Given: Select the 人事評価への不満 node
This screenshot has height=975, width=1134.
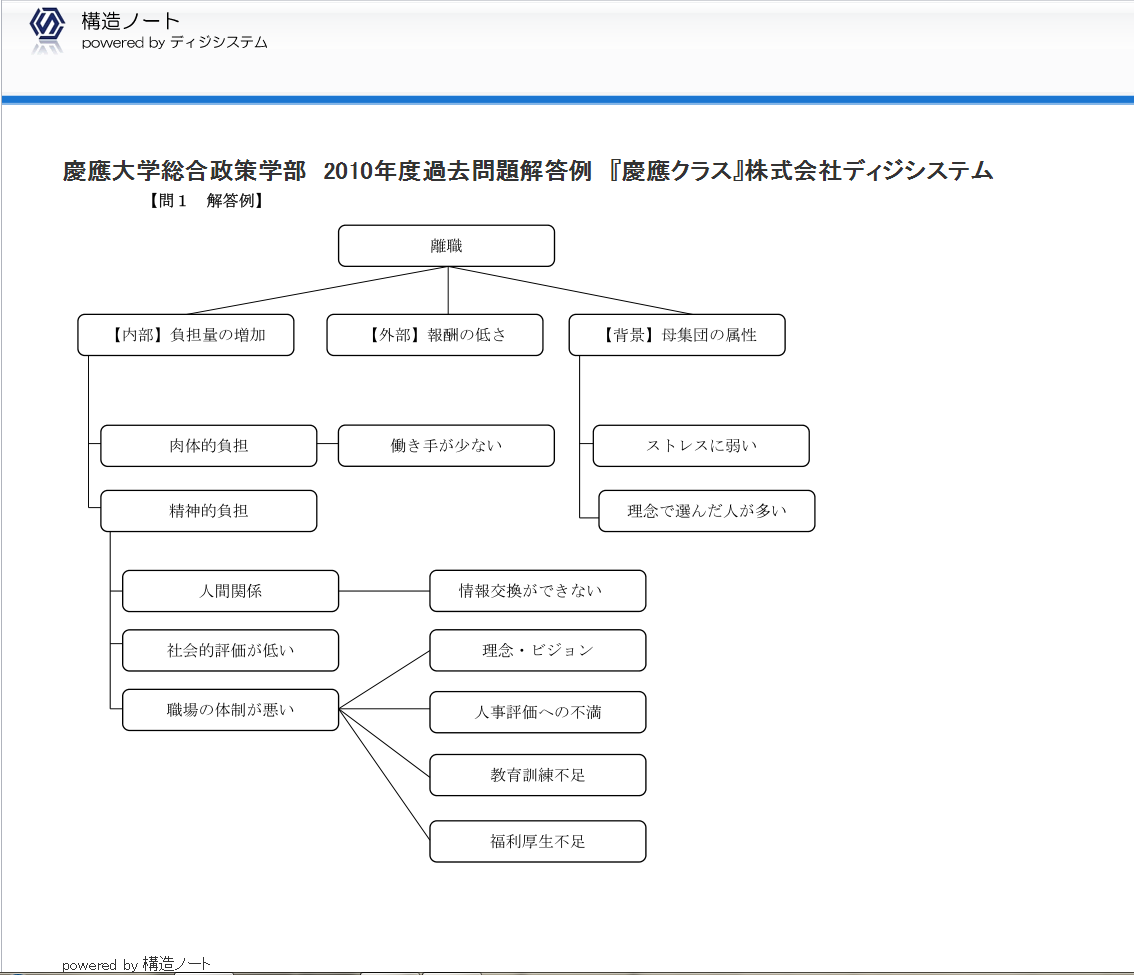Looking at the screenshot, I should tap(538, 712).
